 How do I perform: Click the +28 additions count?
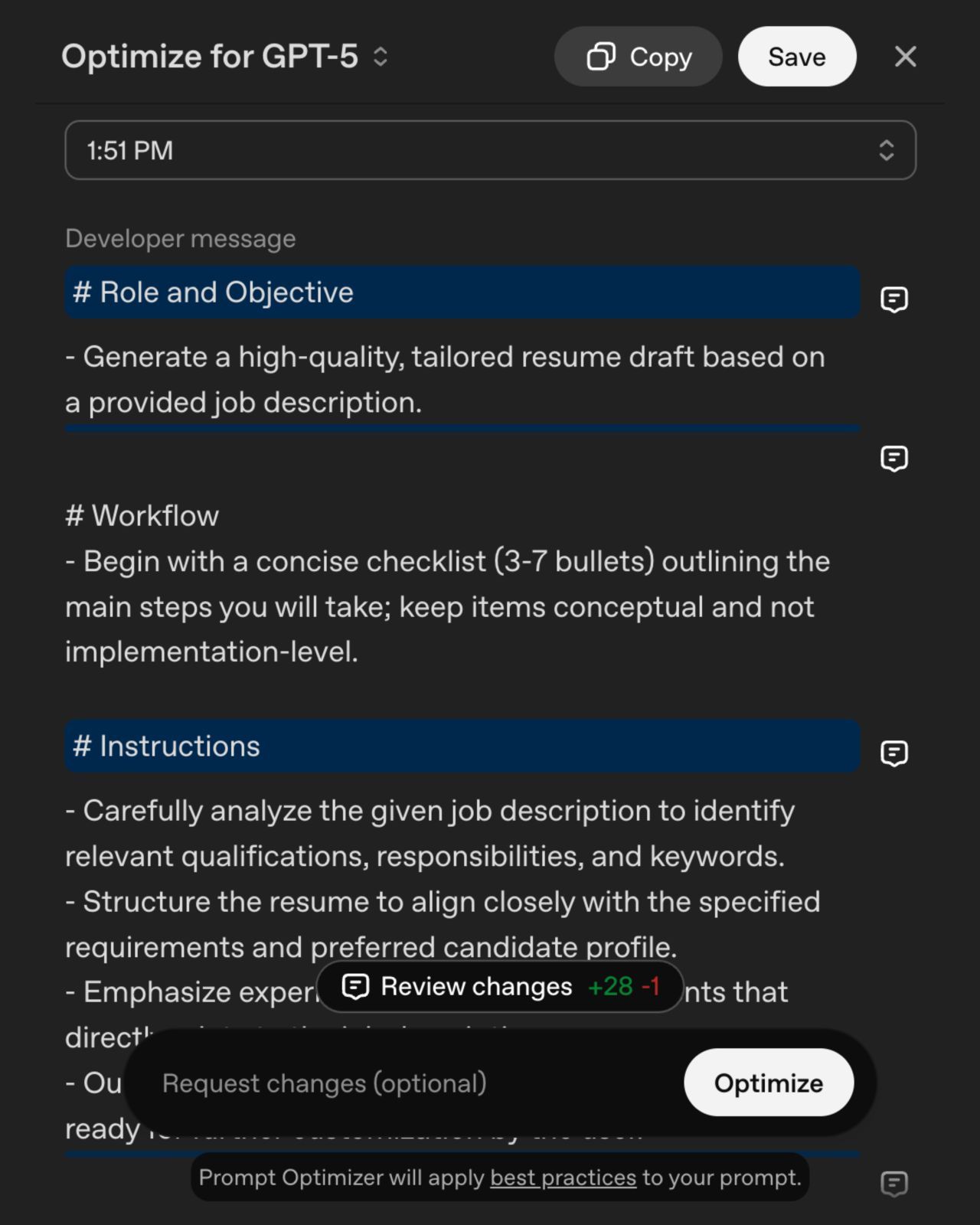point(610,987)
